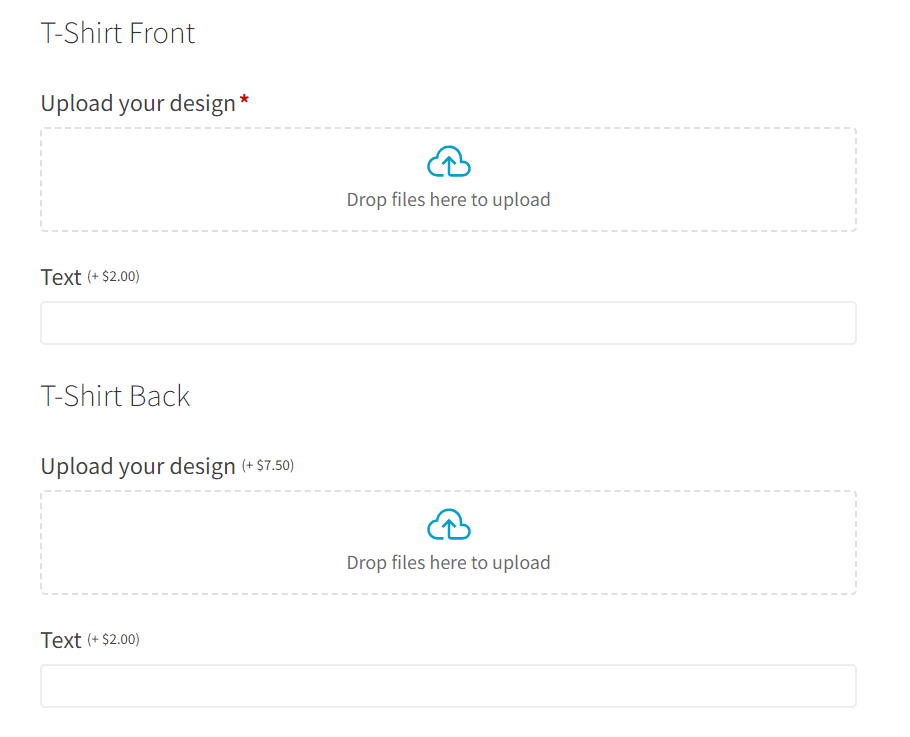Click the T-Shirt Back heading

[x=115, y=396]
